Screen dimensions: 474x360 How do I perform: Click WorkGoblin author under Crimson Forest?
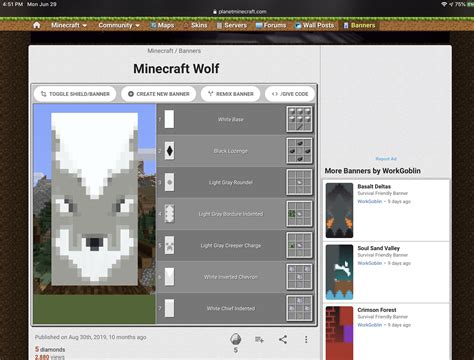(370, 325)
